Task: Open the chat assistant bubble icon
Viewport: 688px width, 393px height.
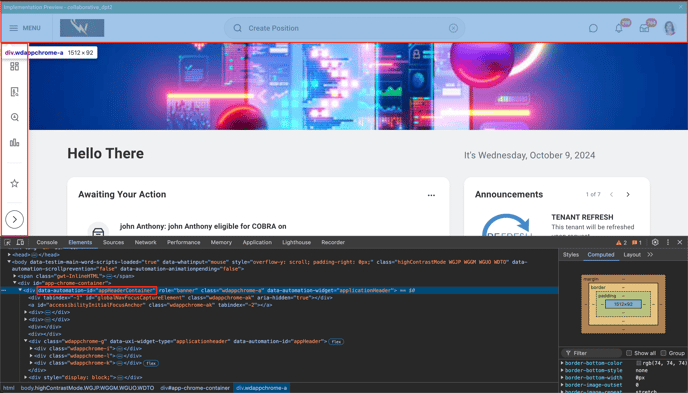Action: pos(593,28)
